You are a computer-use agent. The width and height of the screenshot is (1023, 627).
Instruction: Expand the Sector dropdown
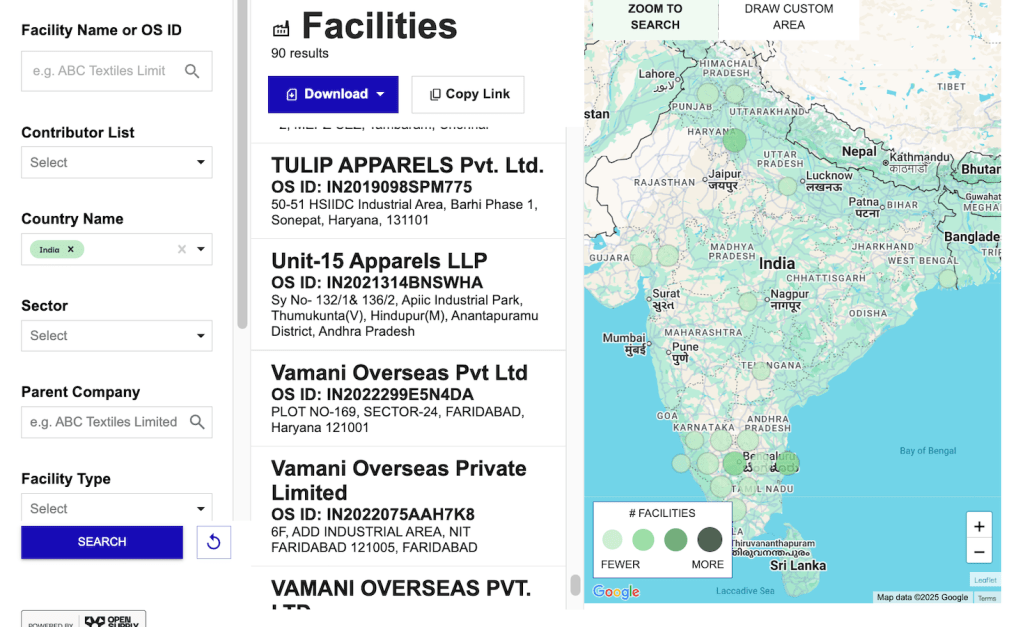click(x=116, y=336)
